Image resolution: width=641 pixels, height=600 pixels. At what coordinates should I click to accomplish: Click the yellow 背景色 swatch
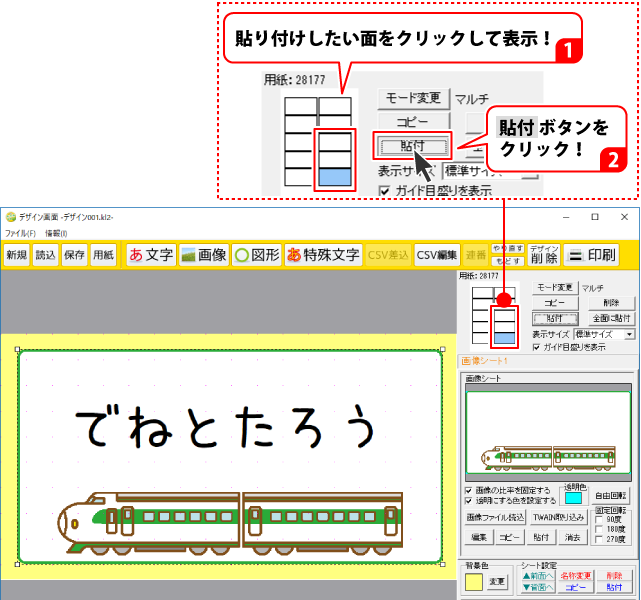(474, 582)
